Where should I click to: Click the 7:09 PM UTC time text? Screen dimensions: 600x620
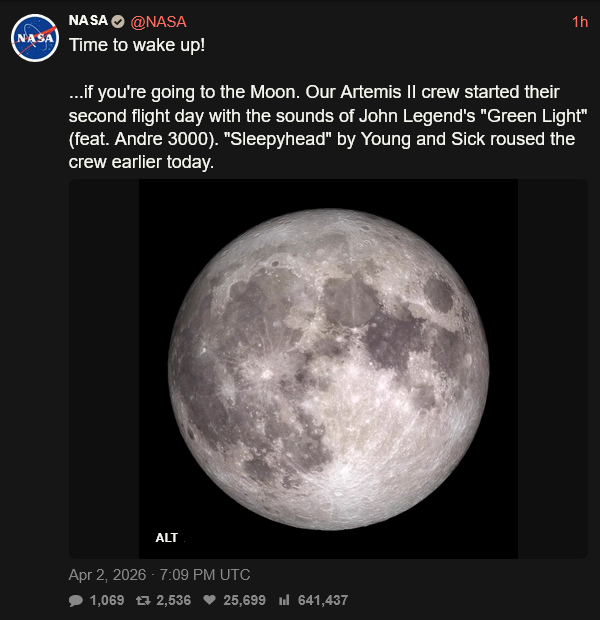(x=204, y=575)
